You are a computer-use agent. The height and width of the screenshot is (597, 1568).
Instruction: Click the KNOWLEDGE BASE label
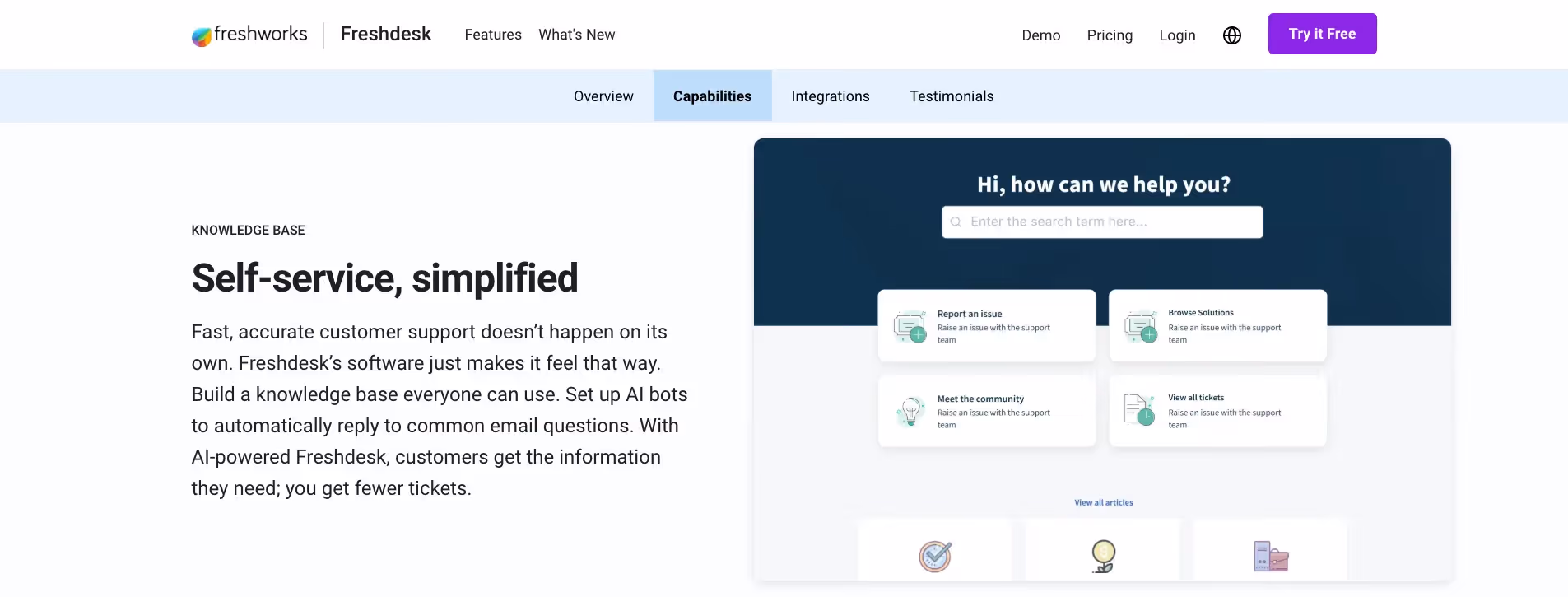coord(248,231)
